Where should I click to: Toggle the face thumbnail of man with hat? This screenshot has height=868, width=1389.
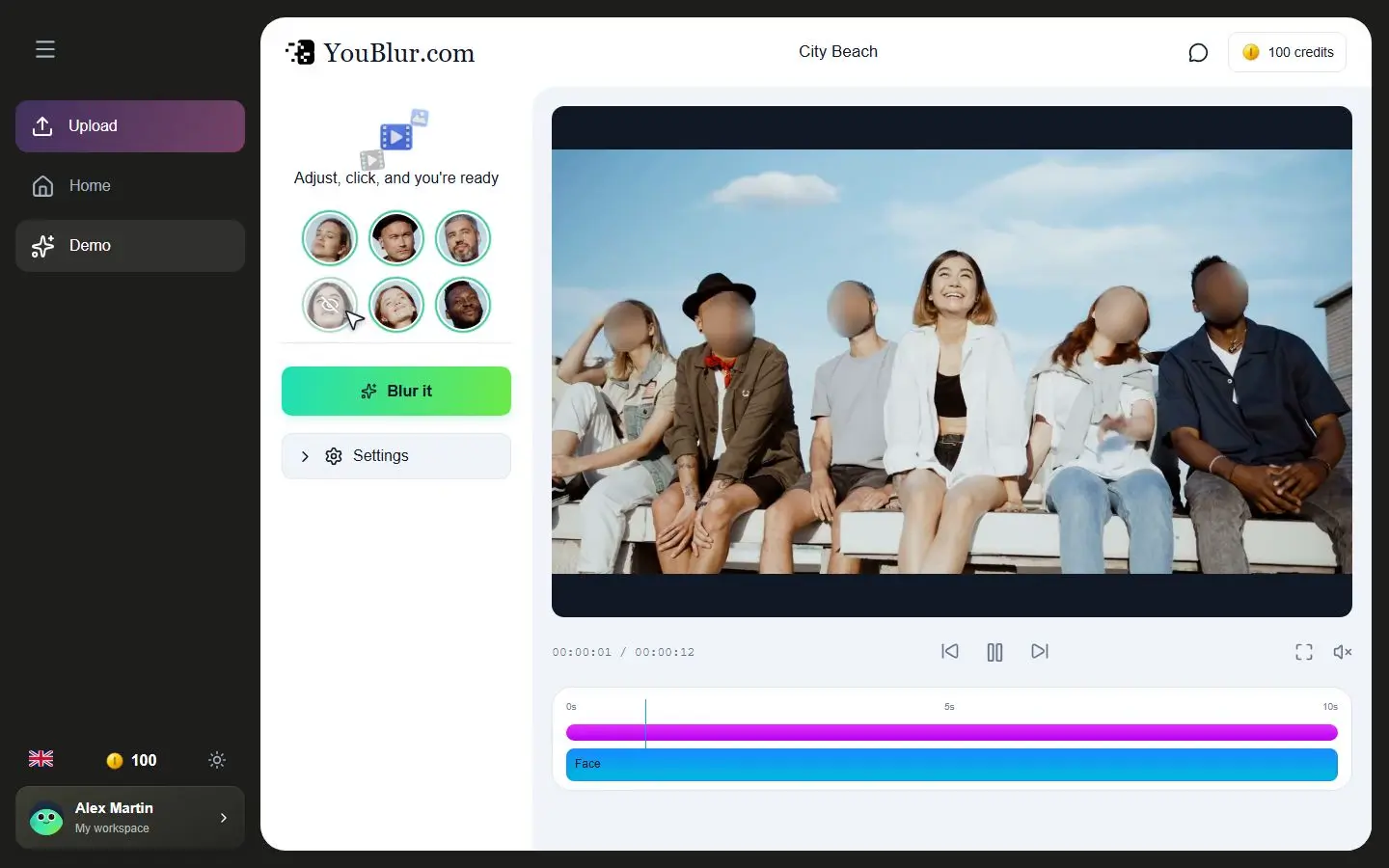point(396,238)
